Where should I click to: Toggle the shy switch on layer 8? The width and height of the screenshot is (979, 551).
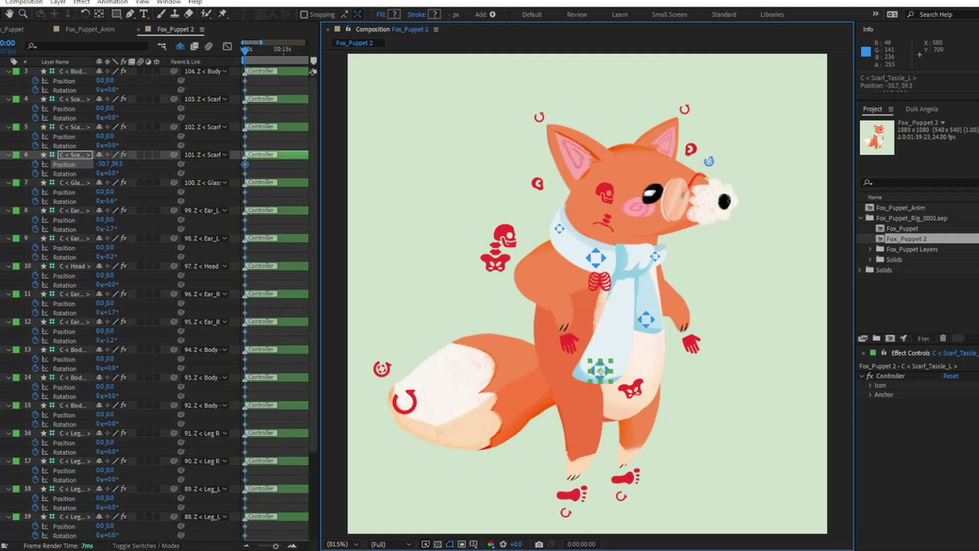[99, 210]
